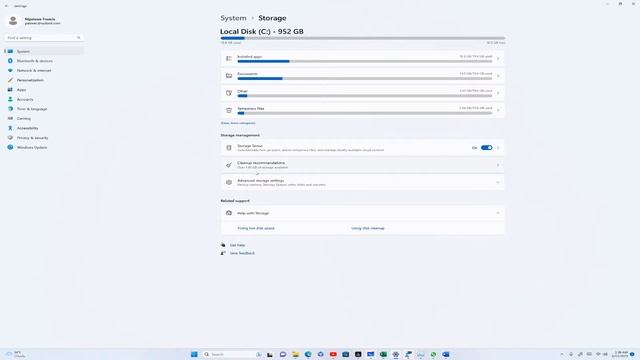Image resolution: width=640 pixels, height=360 pixels.
Task: Open Bluetooth & devices settings icon
Action: pyautogui.click(x=10, y=61)
